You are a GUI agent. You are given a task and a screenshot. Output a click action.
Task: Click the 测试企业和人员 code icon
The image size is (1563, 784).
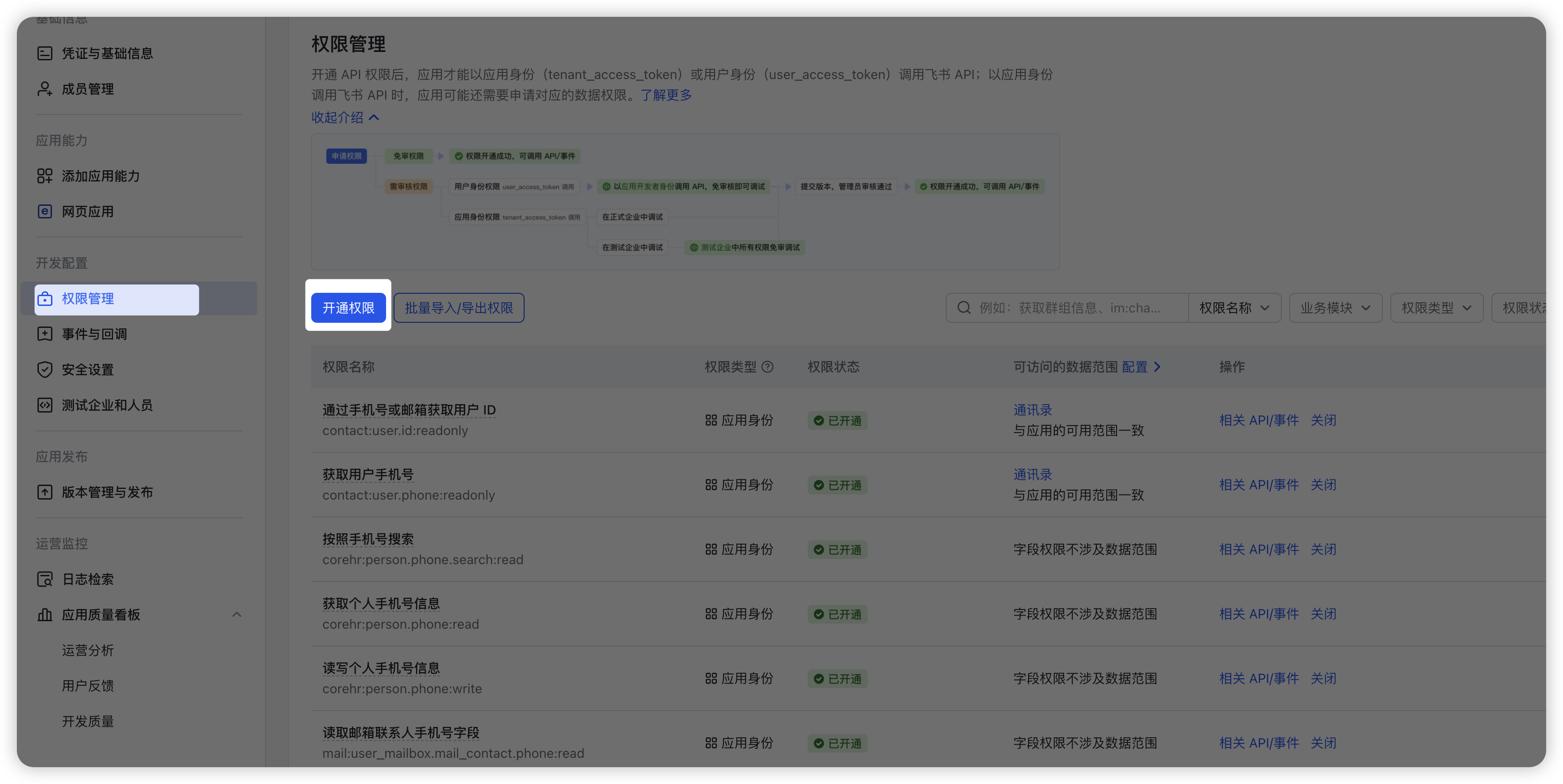[x=44, y=405]
